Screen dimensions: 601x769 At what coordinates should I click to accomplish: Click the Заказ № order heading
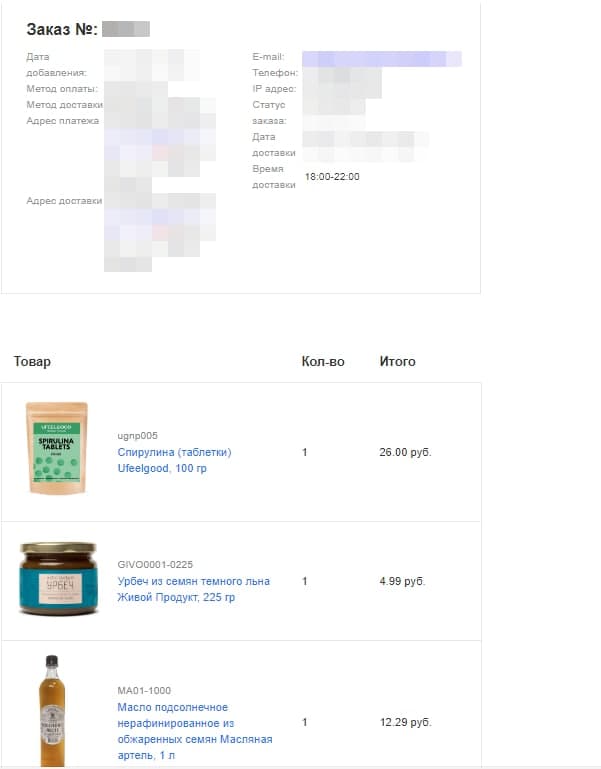tap(62, 29)
